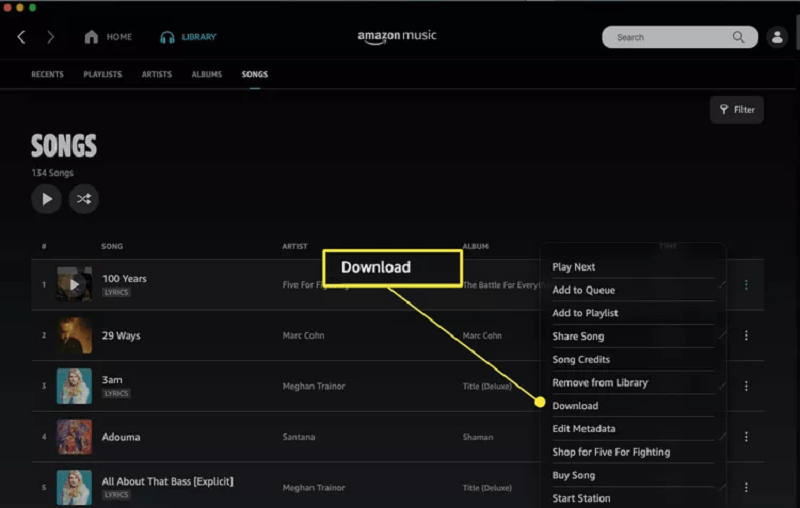Toggle shuffle for the Songs list
This screenshot has height=508, width=800.
click(84, 199)
